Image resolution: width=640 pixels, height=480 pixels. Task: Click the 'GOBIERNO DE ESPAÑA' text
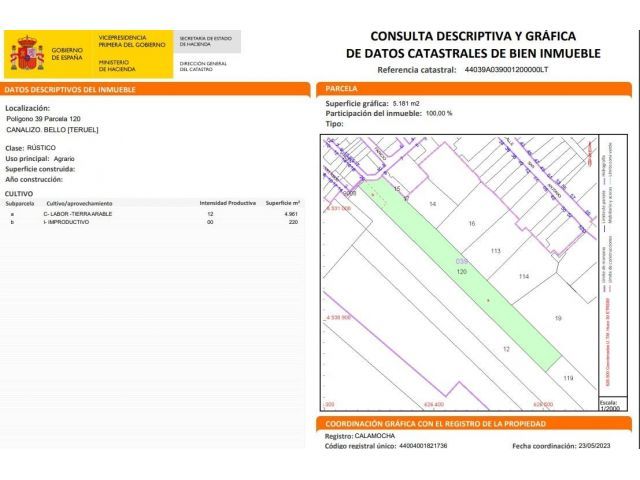[x=67, y=54]
